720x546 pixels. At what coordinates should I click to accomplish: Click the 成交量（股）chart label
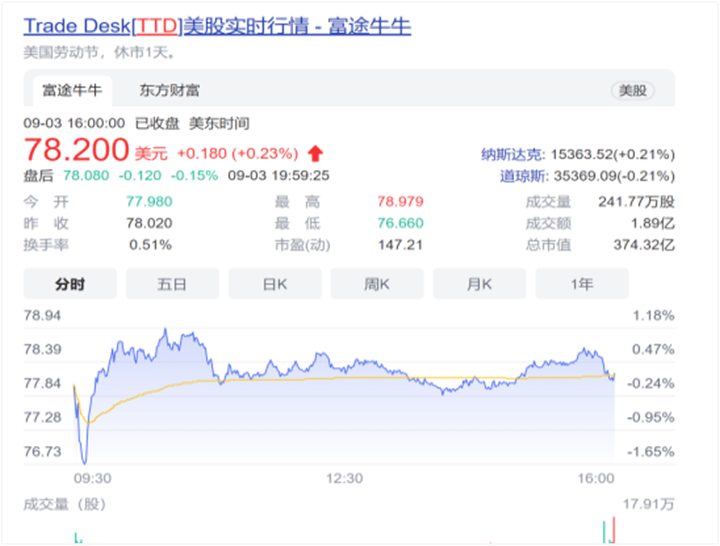pos(65,504)
